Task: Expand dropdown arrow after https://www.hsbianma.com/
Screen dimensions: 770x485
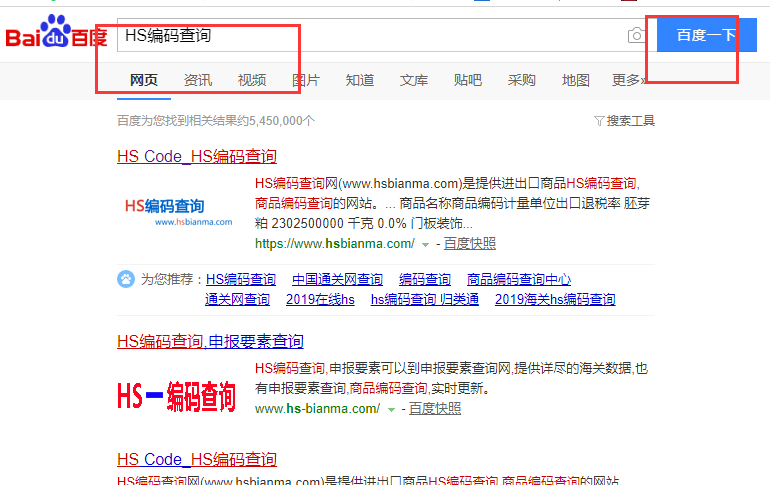Action: tap(425, 244)
